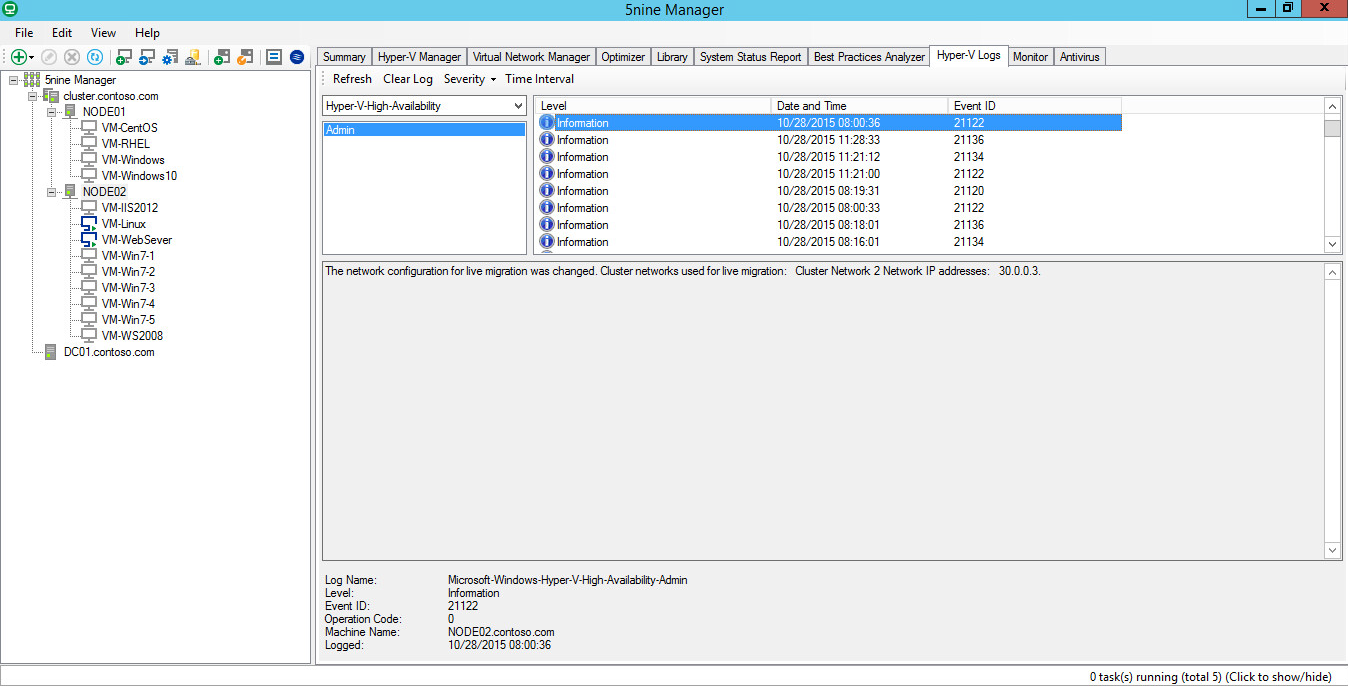Click the gray square icon with blue lines
This screenshot has height=686, width=1348.
273,57
